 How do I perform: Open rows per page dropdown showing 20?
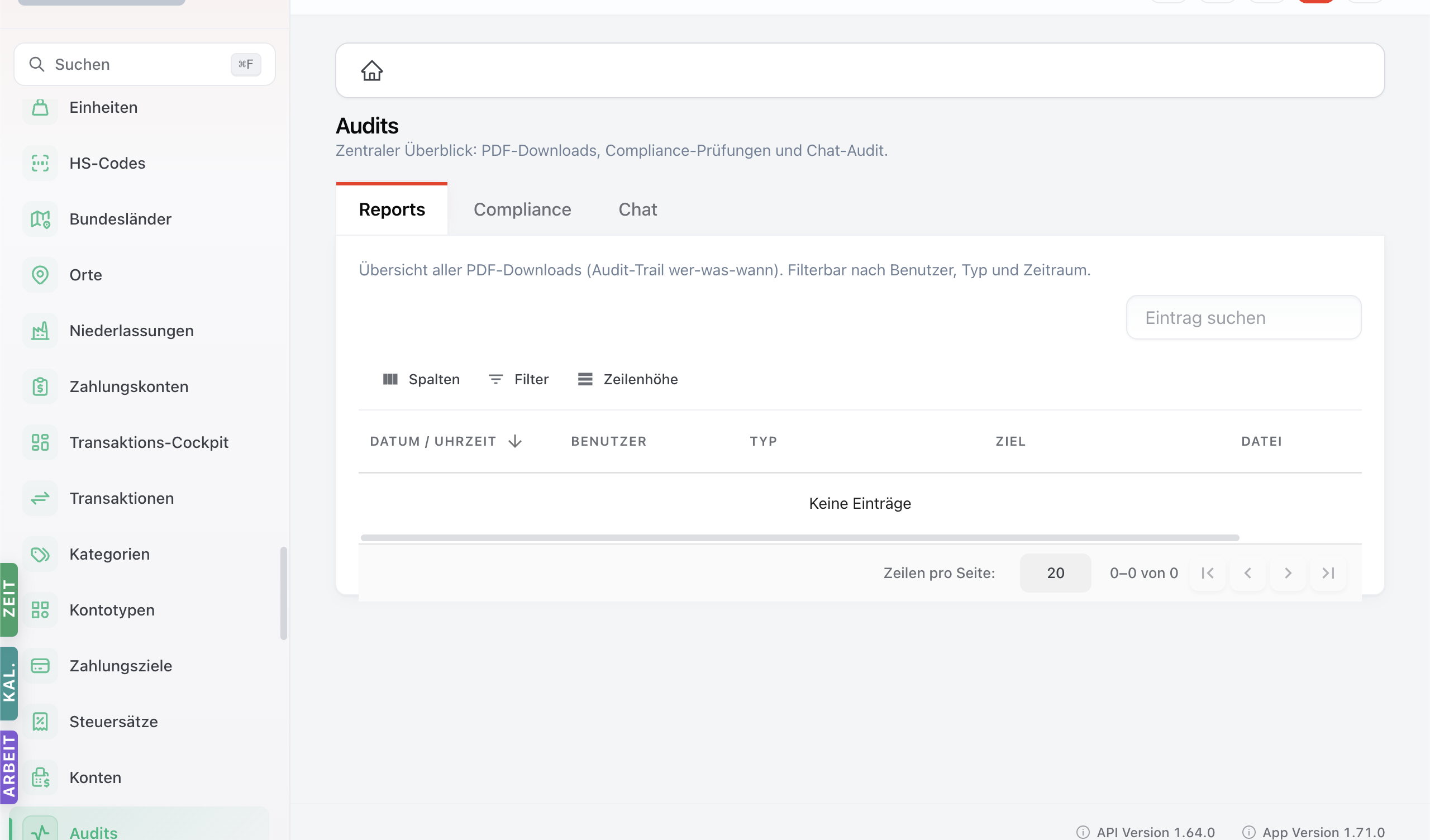[1055, 573]
